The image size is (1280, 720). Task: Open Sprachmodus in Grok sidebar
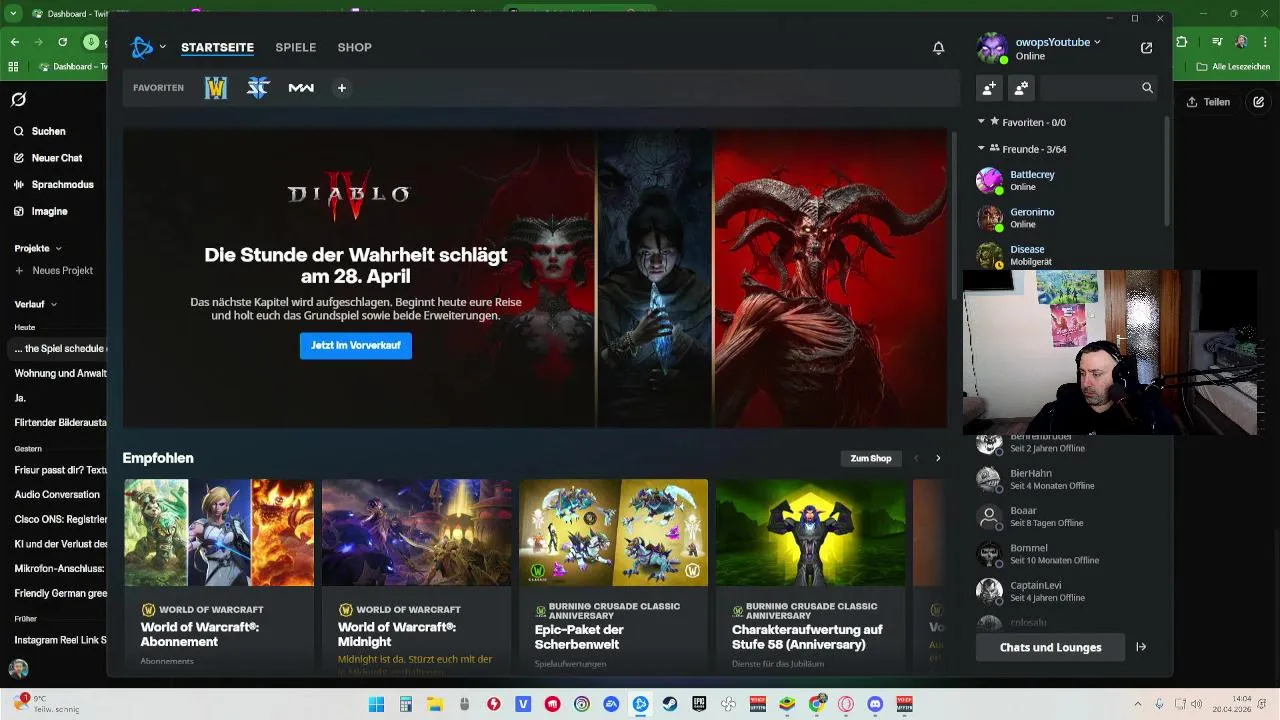(54, 185)
